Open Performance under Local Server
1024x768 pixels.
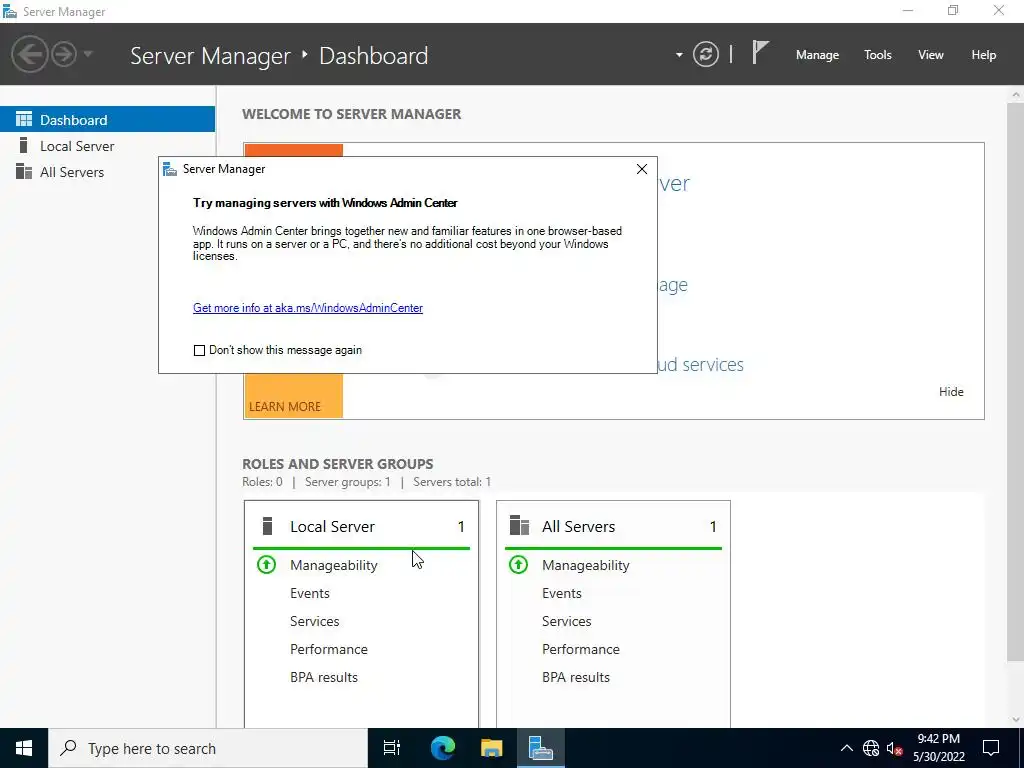tap(328, 649)
